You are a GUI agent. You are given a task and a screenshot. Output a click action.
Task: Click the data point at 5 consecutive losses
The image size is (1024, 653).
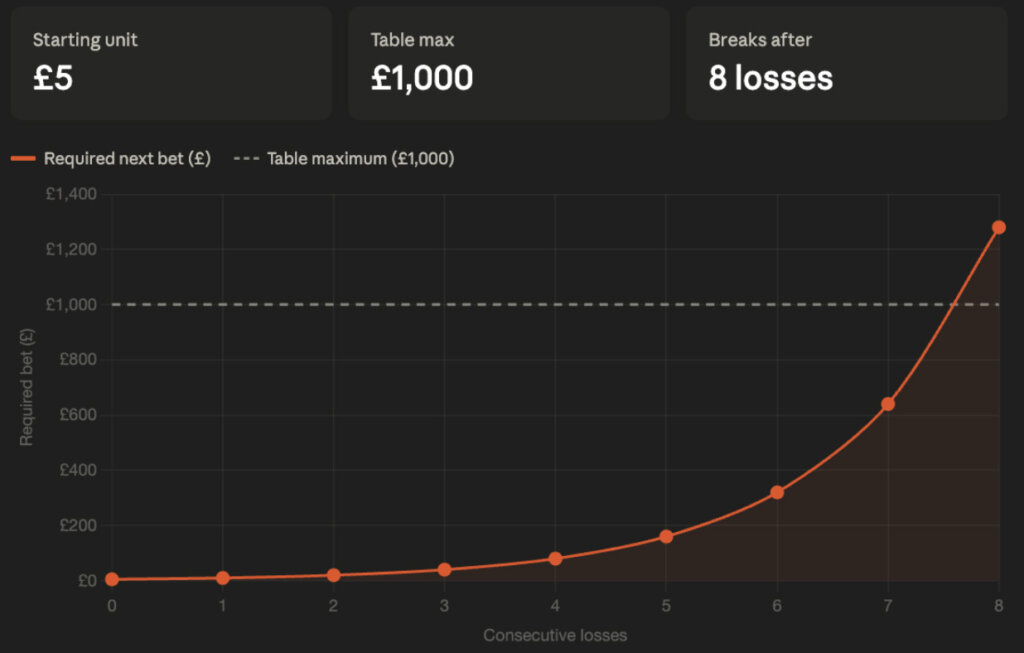pos(666,536)
